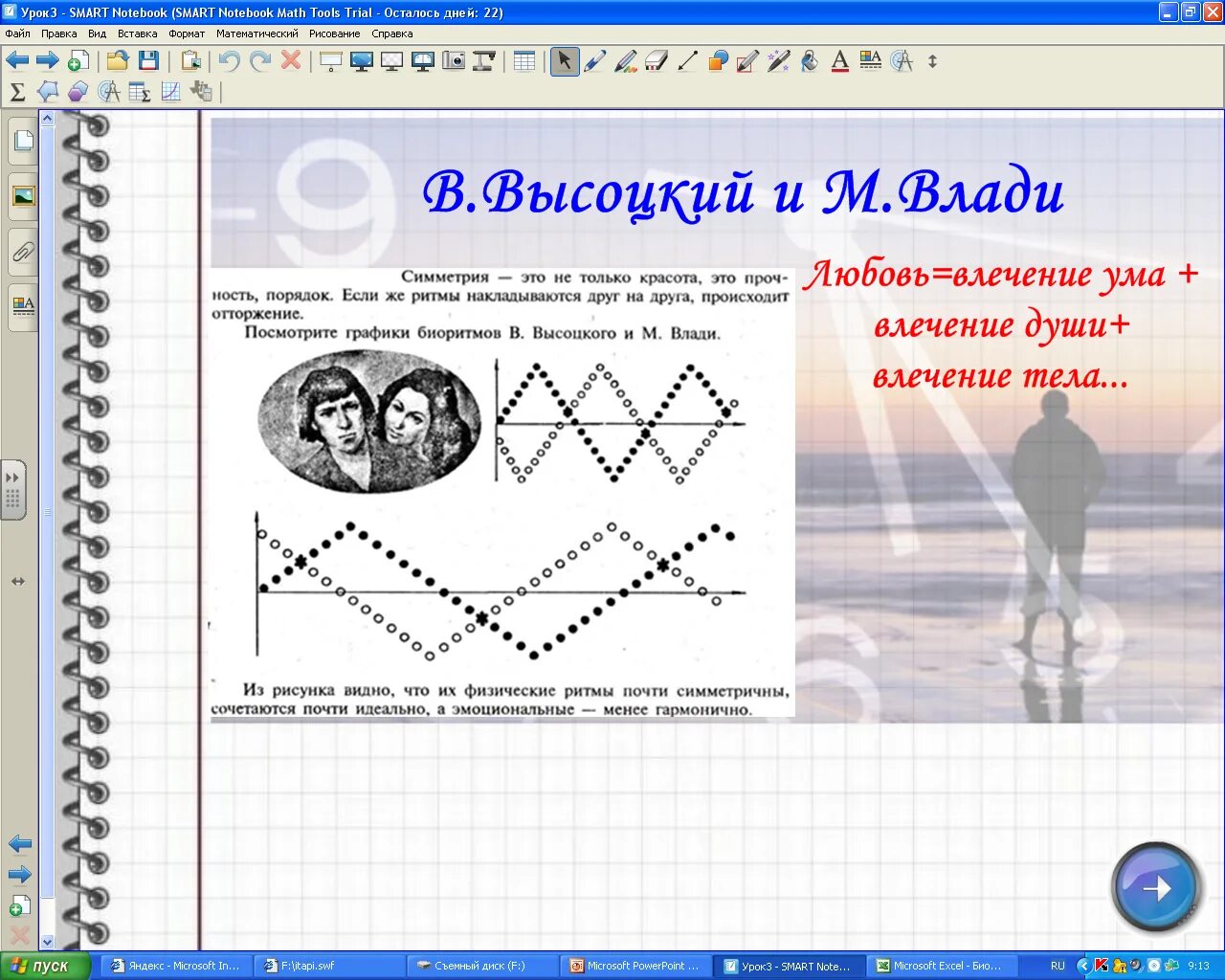Go to next page from bottom-left arrow

coord(20,875)
